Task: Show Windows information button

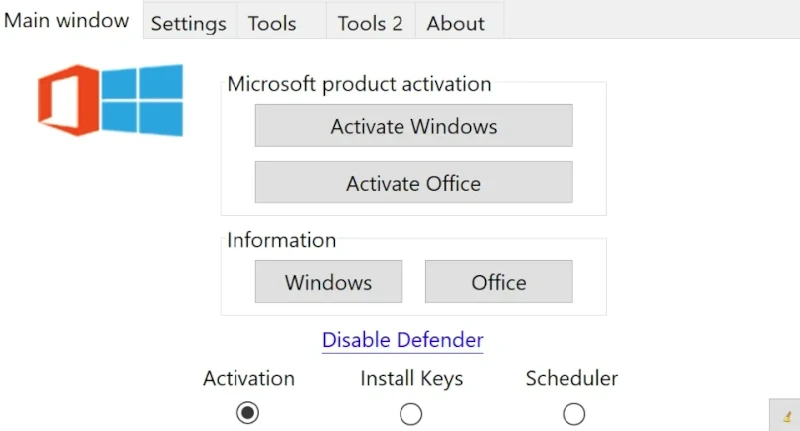Action: [x=329, y=282]
